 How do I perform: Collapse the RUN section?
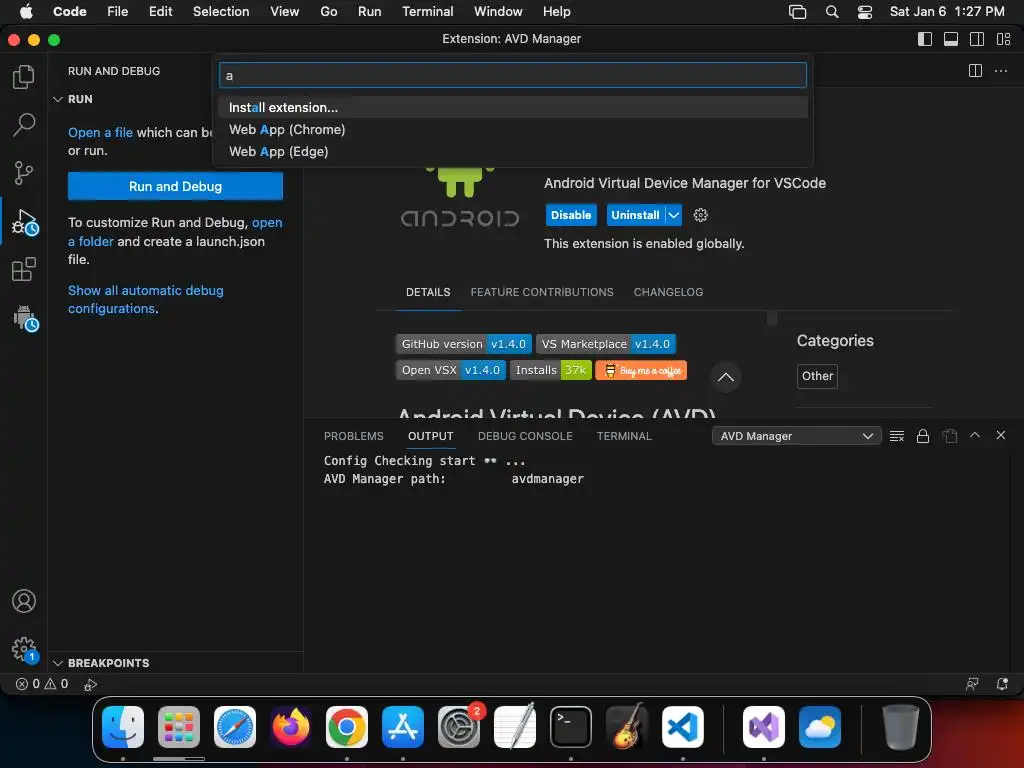click(x=58, y=99)
